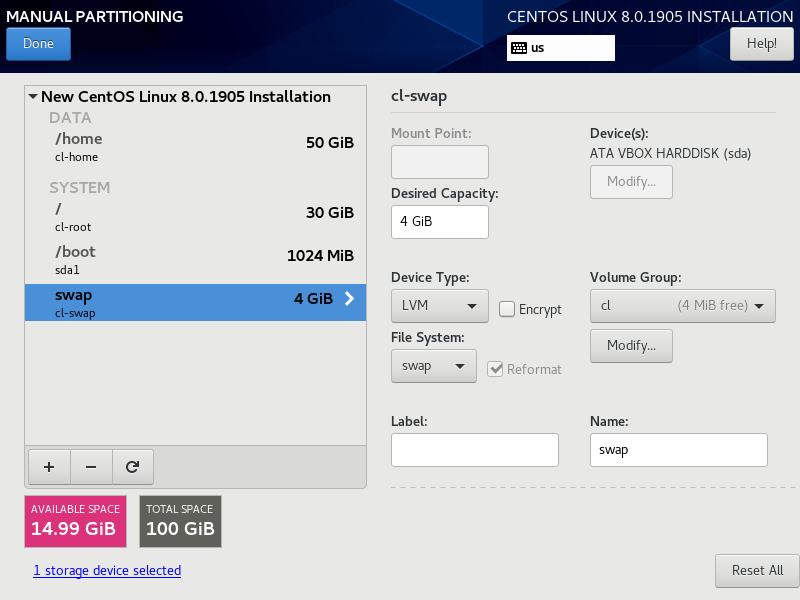Open the 1 storage device selected link
Screen dimensions: 800x600
(x=107, y=570)
